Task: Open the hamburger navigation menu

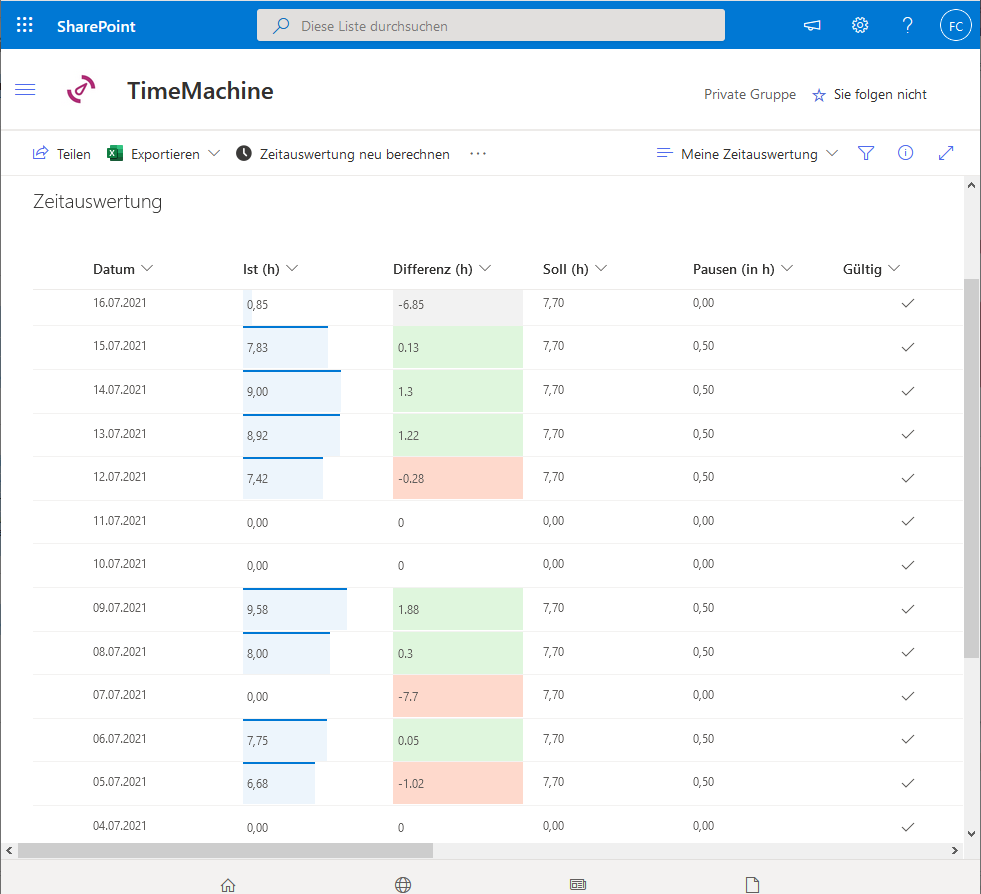Action: [26, 90]
